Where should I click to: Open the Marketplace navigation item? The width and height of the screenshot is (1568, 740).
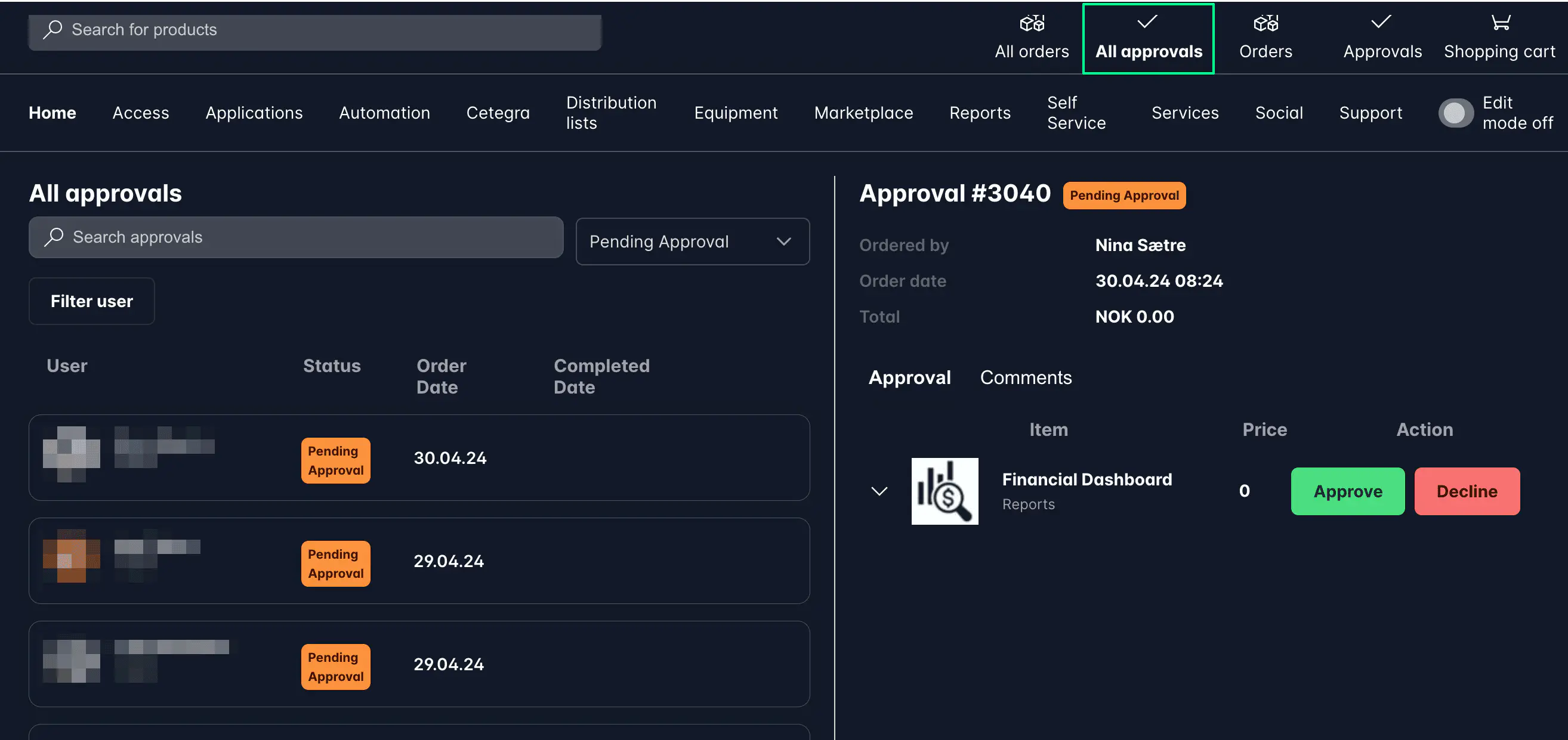pyautogui.click(x=863, y=113)
